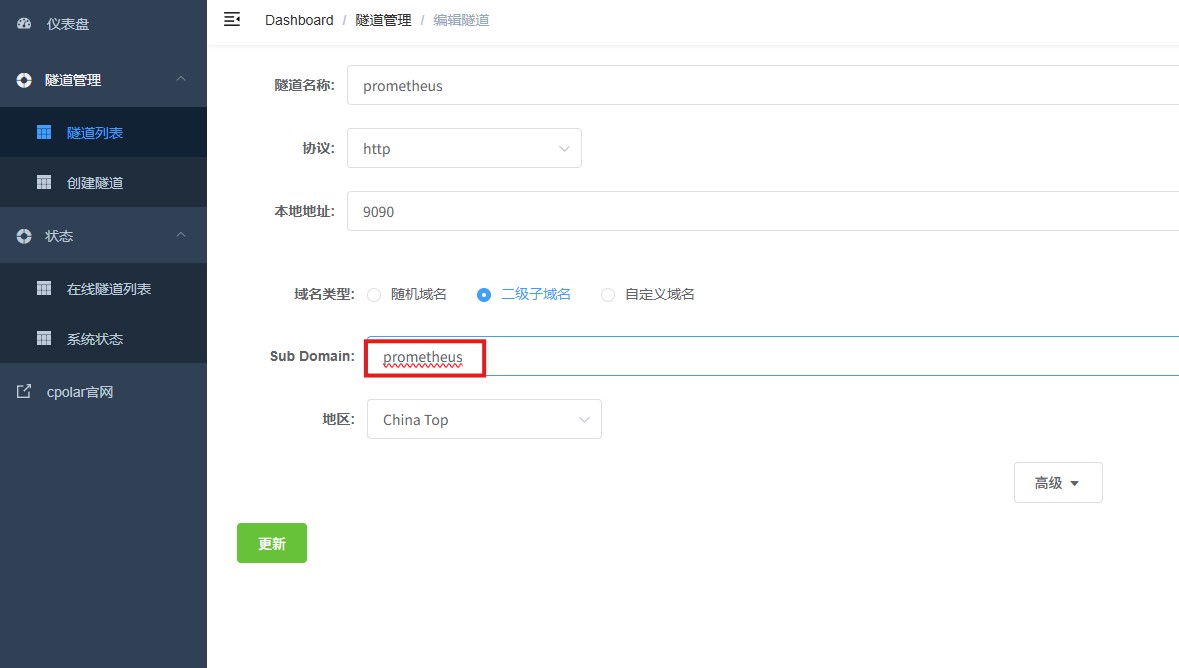The width and height of the screenshot is (1179, 668).
Task: Go to Dashboard breadcrumb
Action: pyautogui.click(x=299, y=20)
